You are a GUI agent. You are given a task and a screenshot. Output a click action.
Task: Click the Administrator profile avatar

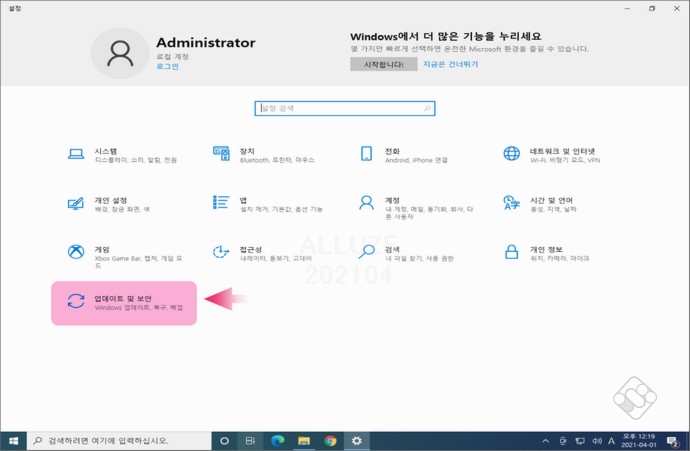coord(120,53)
